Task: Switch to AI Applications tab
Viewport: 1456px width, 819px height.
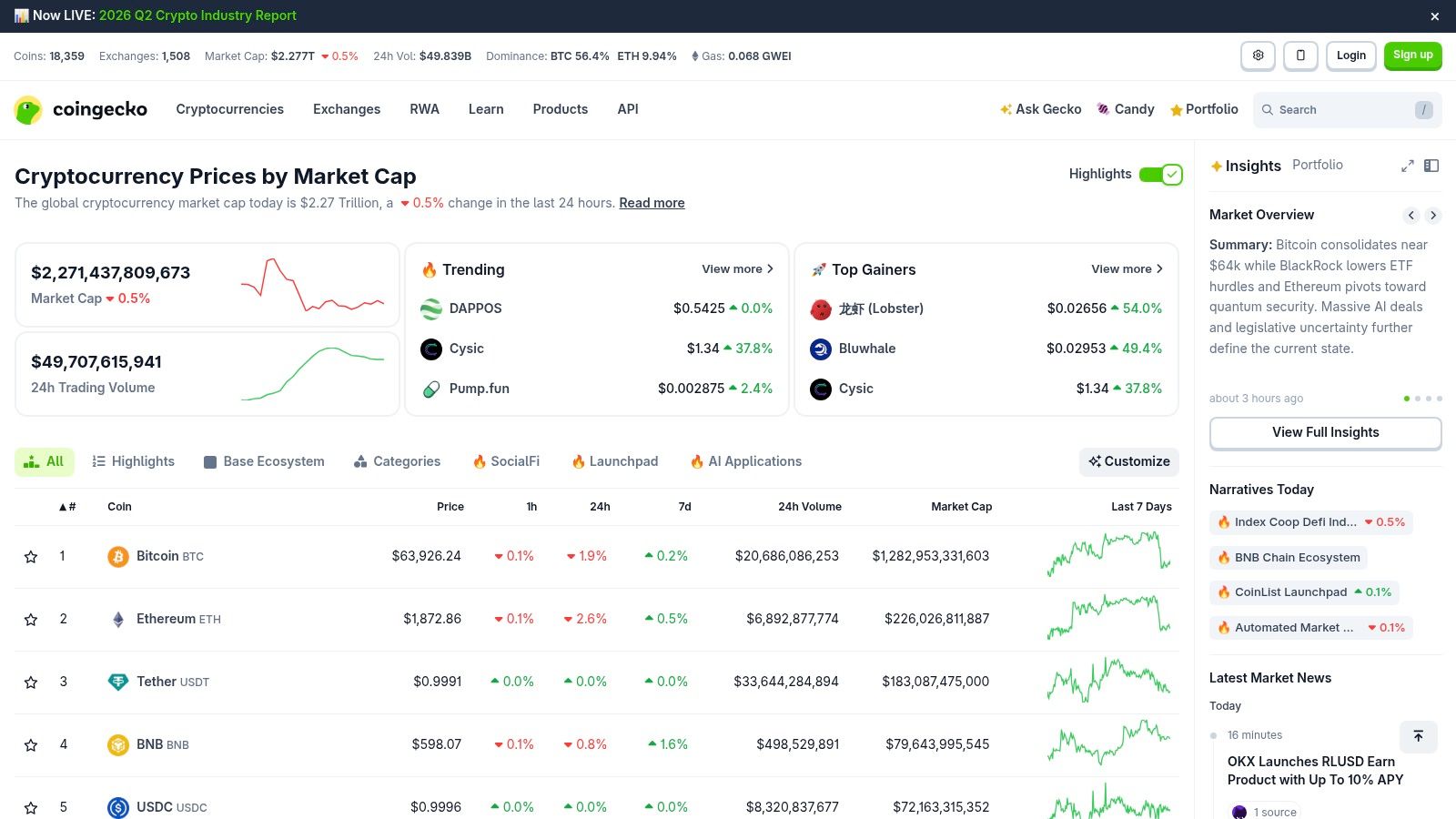Action: point(746,462)
